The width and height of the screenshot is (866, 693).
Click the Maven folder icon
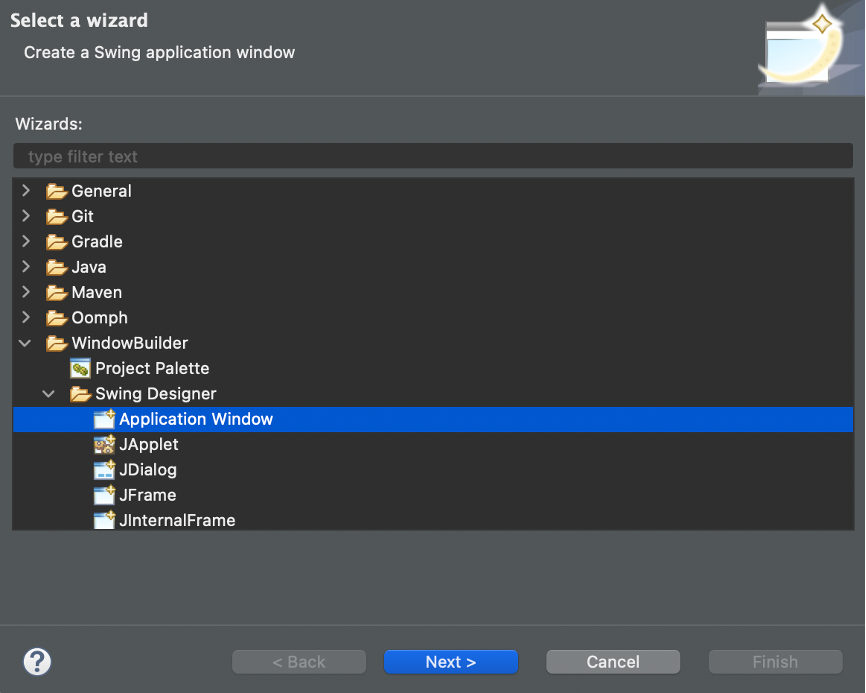tap(56, 293)
